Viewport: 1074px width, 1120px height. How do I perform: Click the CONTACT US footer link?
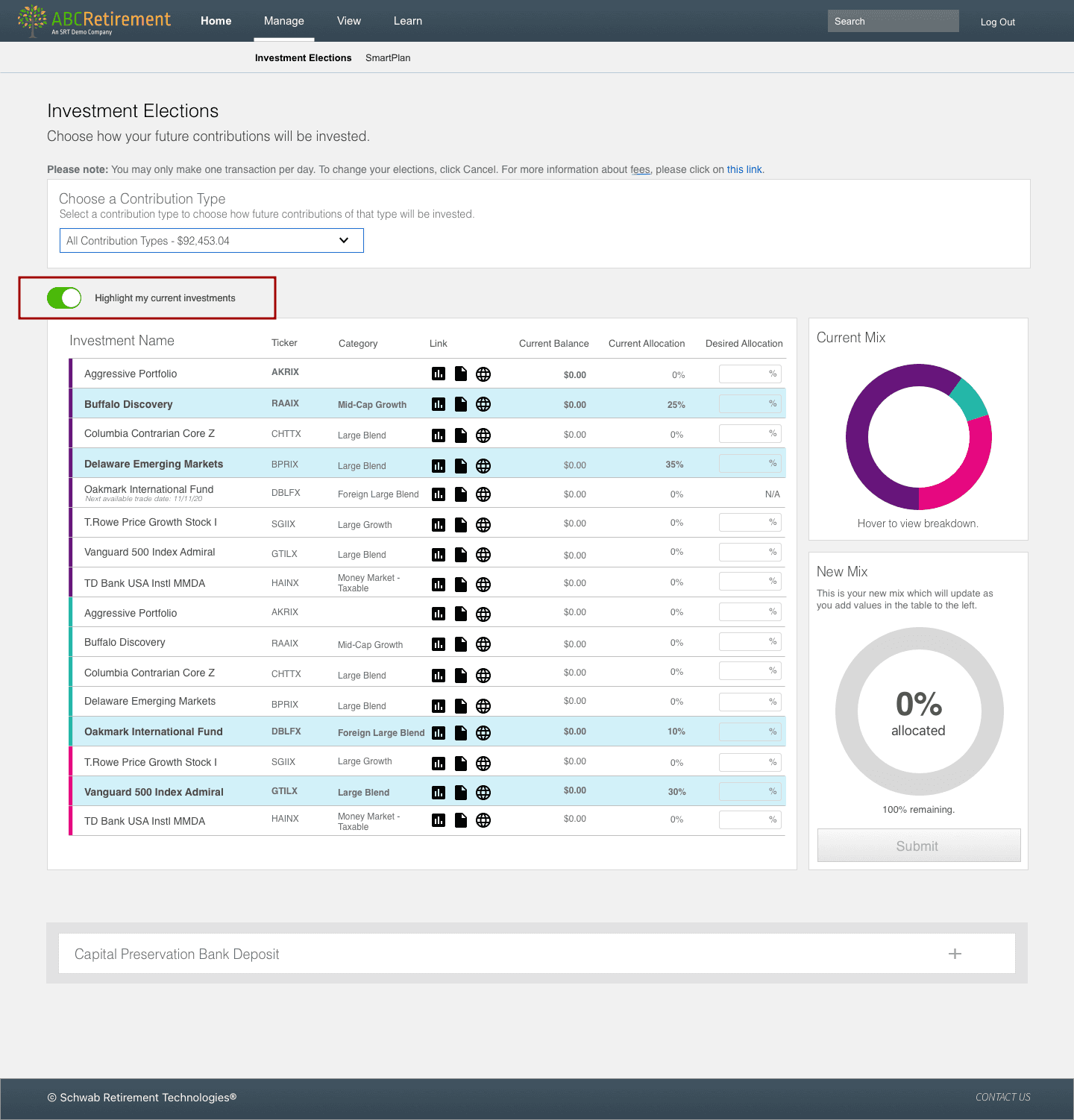tap(1003, 1098)
